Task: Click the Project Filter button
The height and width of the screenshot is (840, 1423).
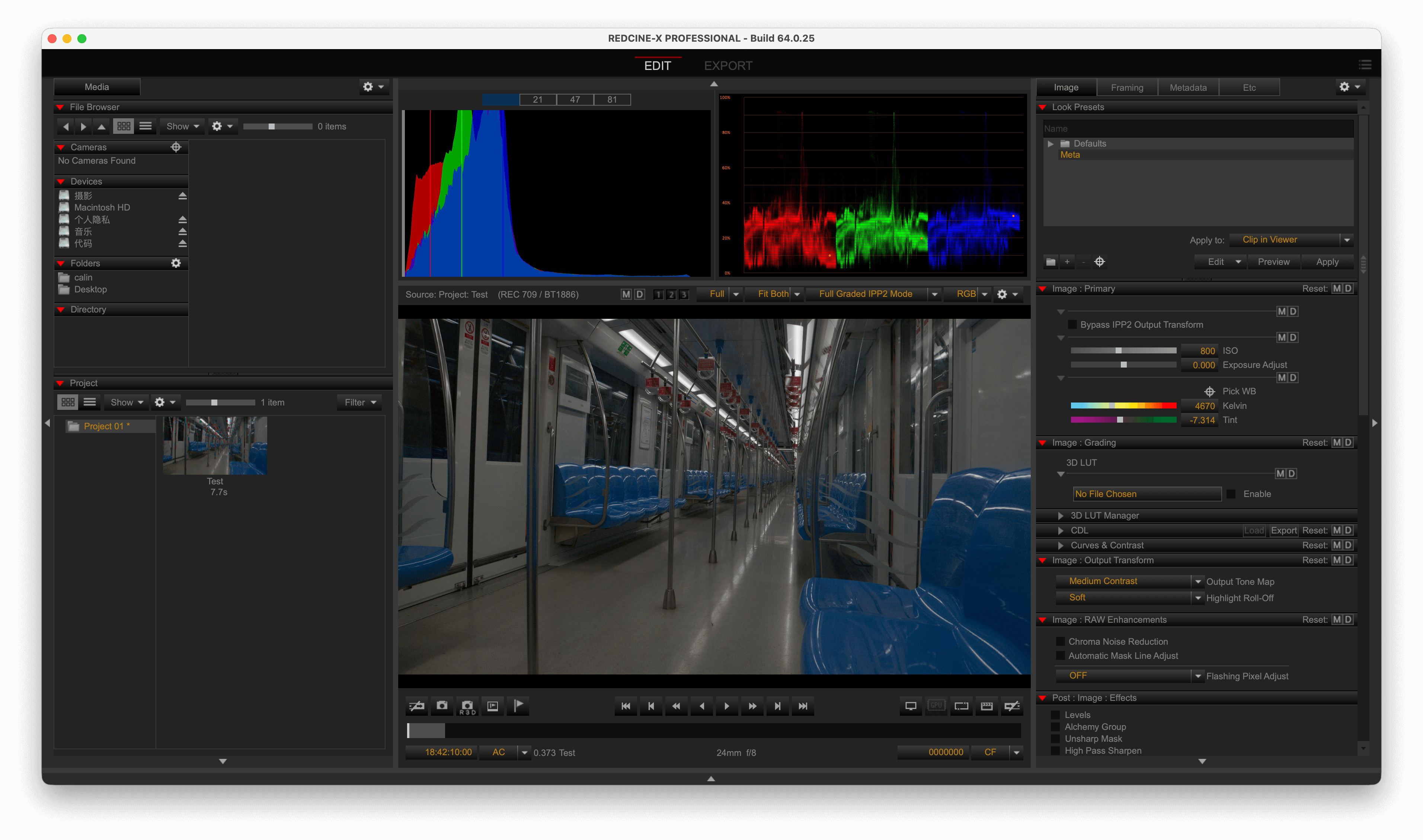Action: click(x=359, y=403)
